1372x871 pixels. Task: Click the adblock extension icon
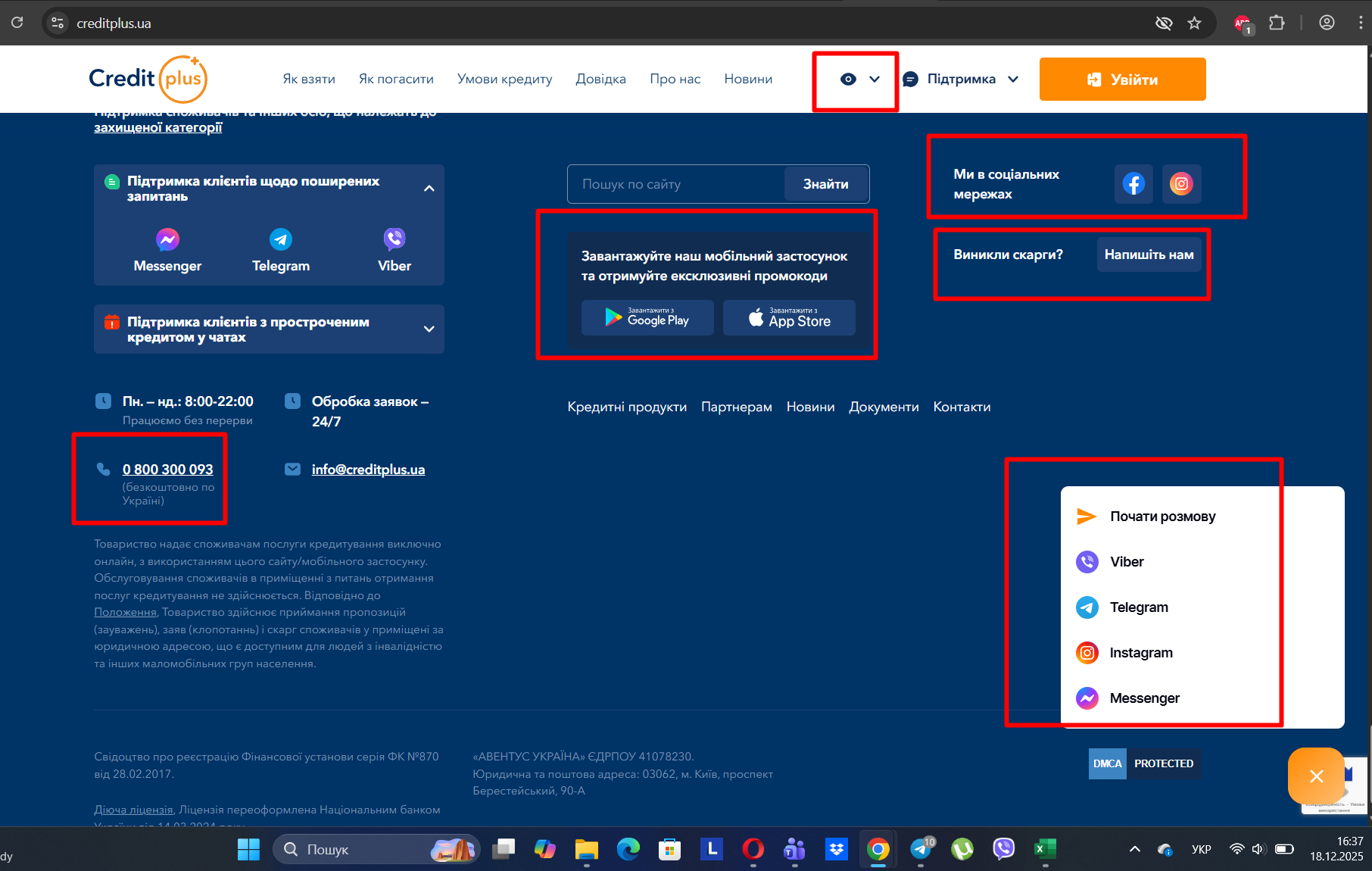(x=1243, y=23)
